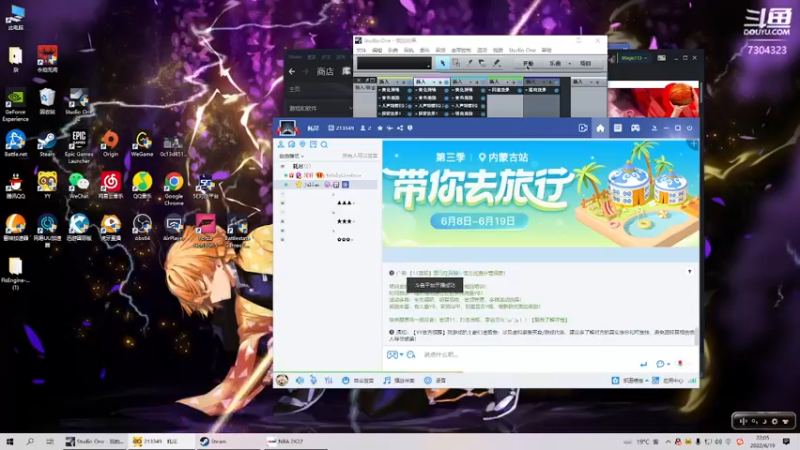800x450 pixels.
Task: Toggle first insert effect power on second channel
Action: pos(446,90)
